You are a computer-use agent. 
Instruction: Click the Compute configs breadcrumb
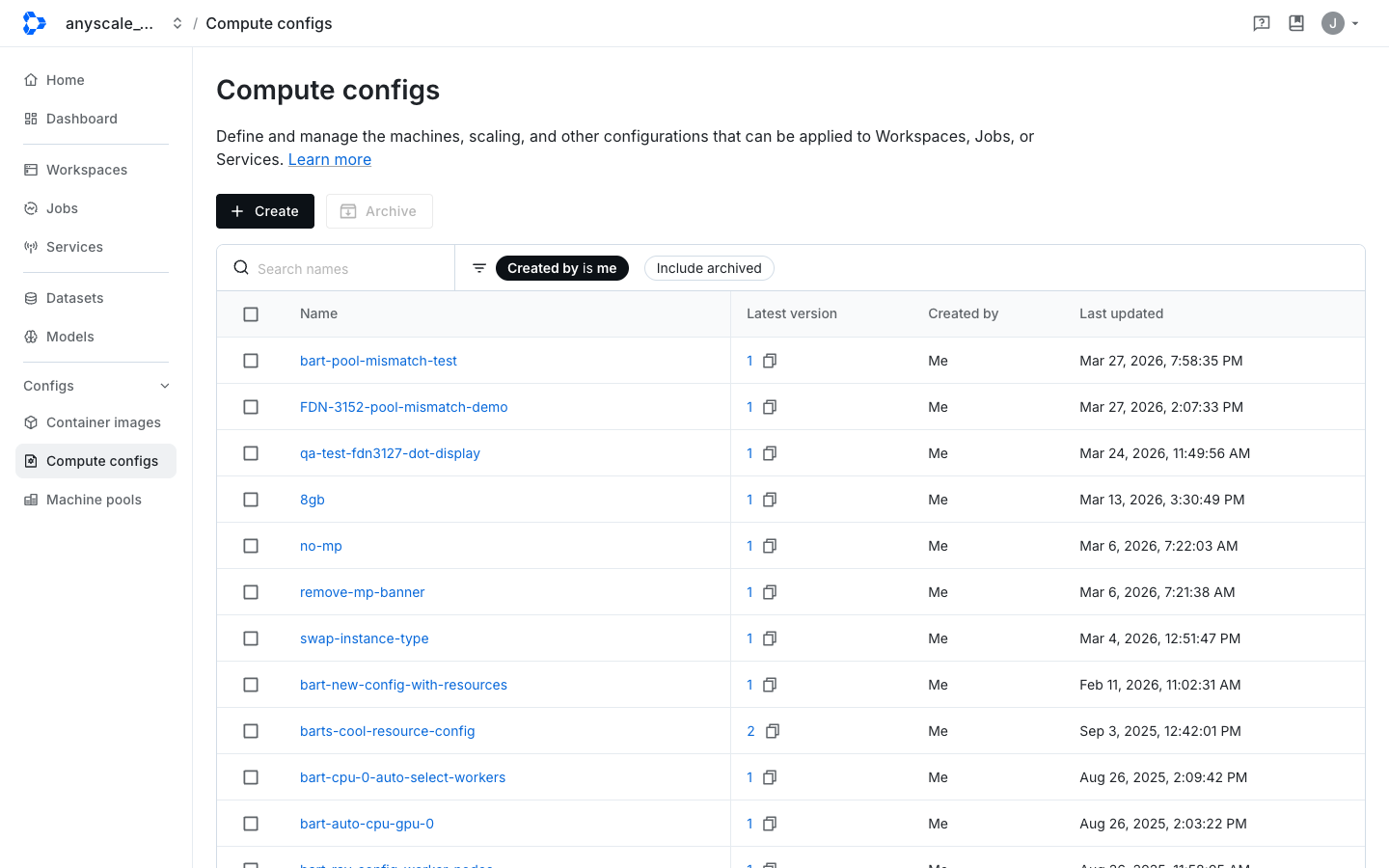point(269,23)
